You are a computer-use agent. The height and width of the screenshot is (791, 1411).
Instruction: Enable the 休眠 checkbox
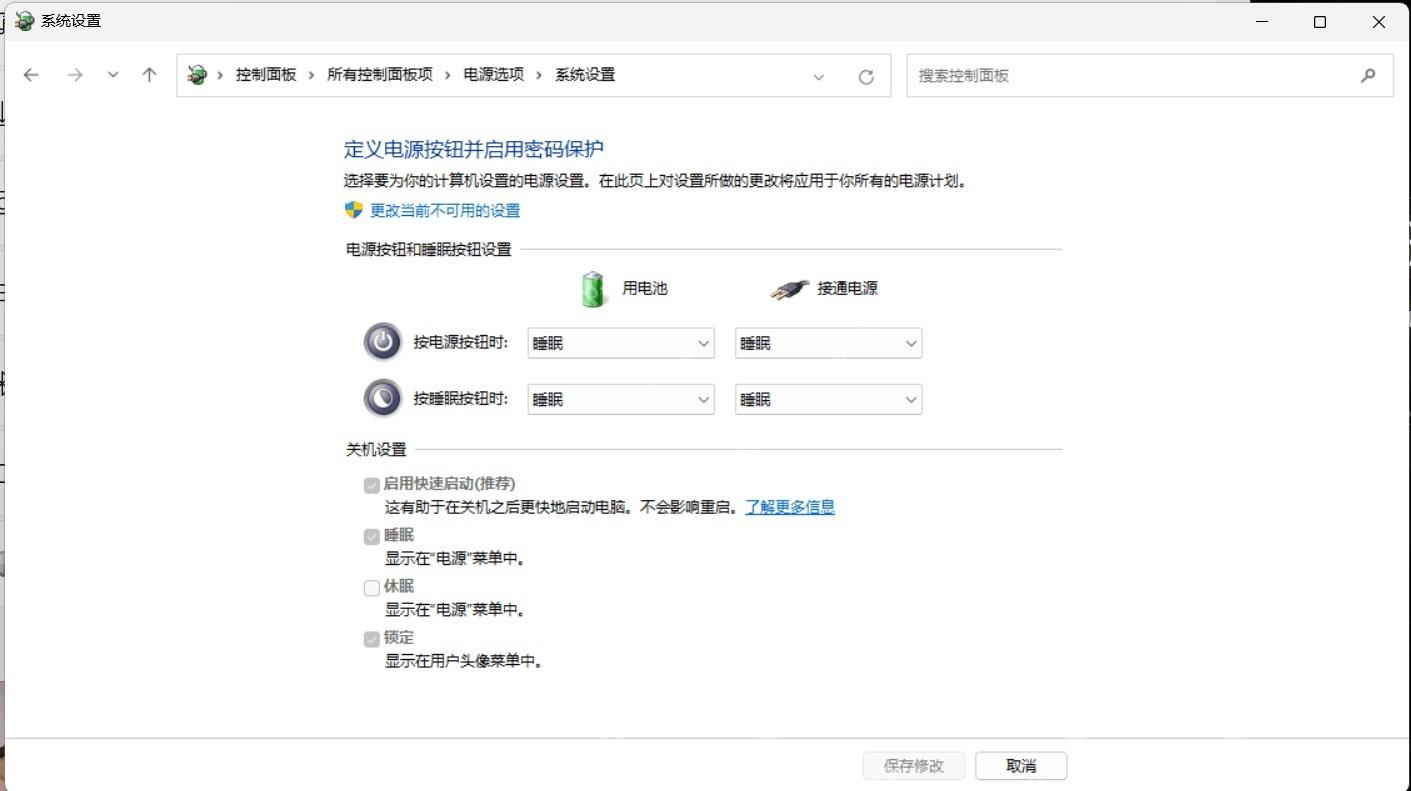pos(372,588)
